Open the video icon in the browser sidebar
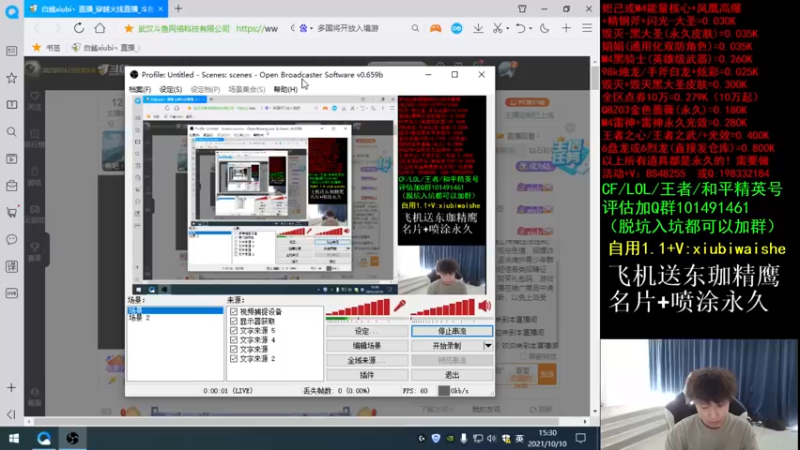Screen dimensions: 800x450 click(11, 159)
